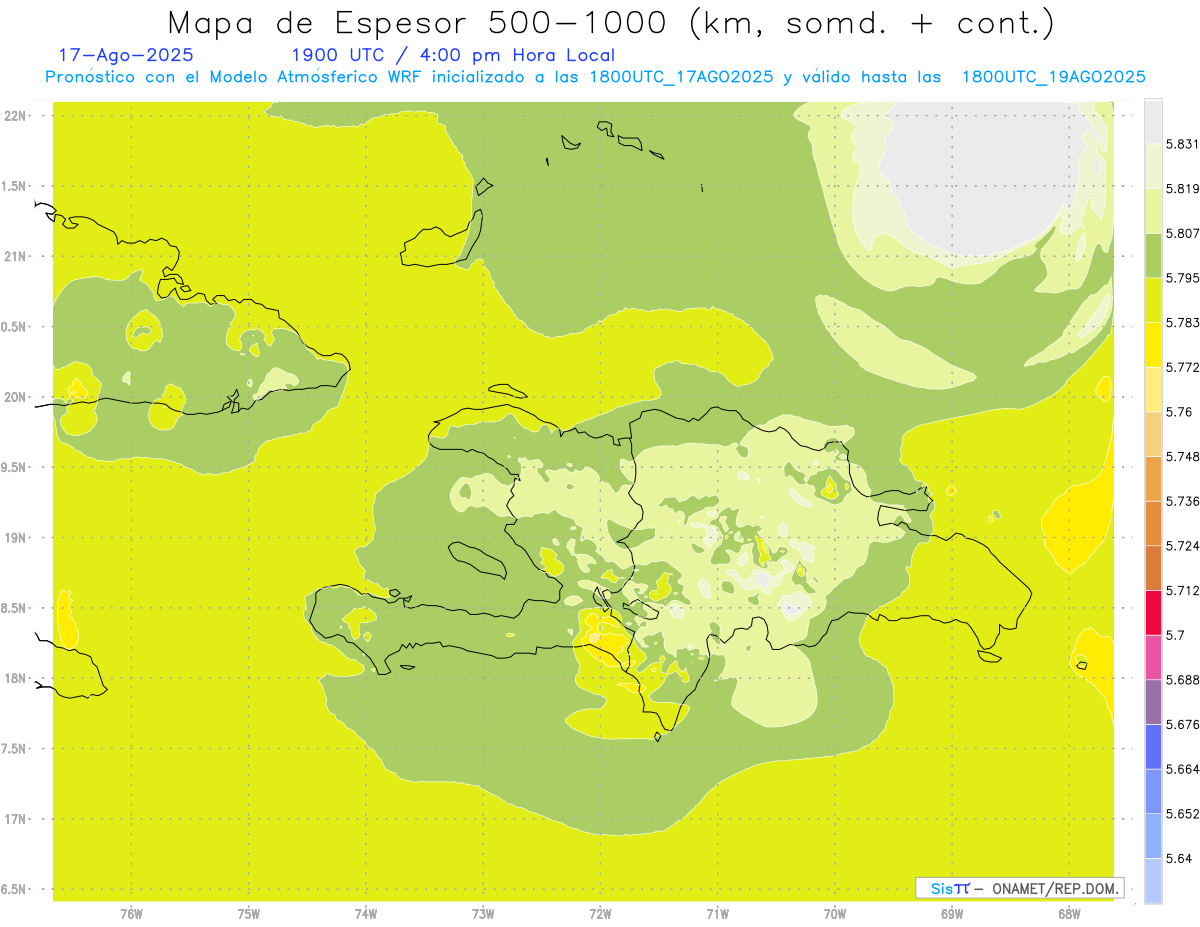The width and height of the screenshot is (1200, 927).
Task: Click the '18N' latitude label
Action: coord(14,678)
